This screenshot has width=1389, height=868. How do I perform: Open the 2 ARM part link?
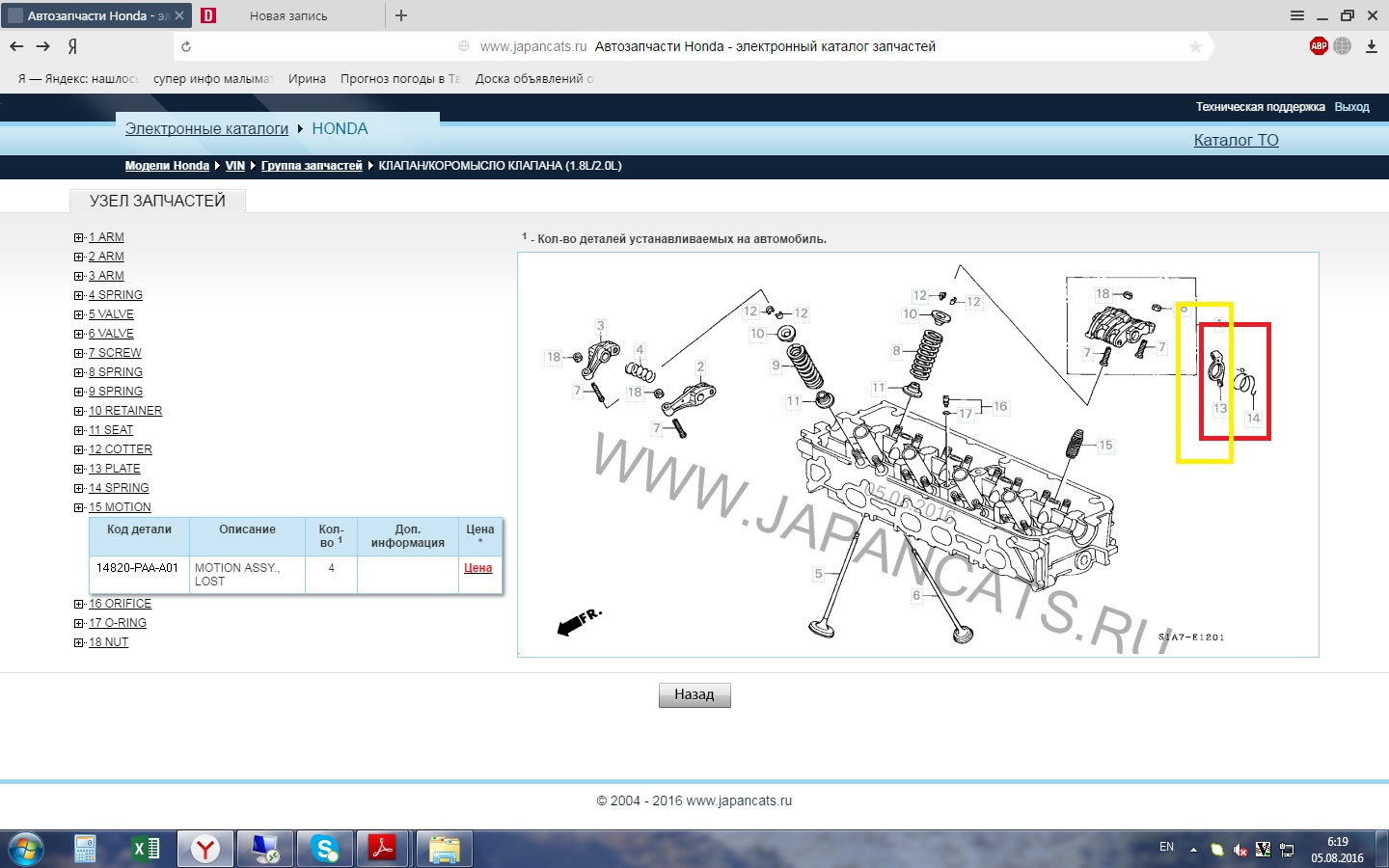pos(106,257)
